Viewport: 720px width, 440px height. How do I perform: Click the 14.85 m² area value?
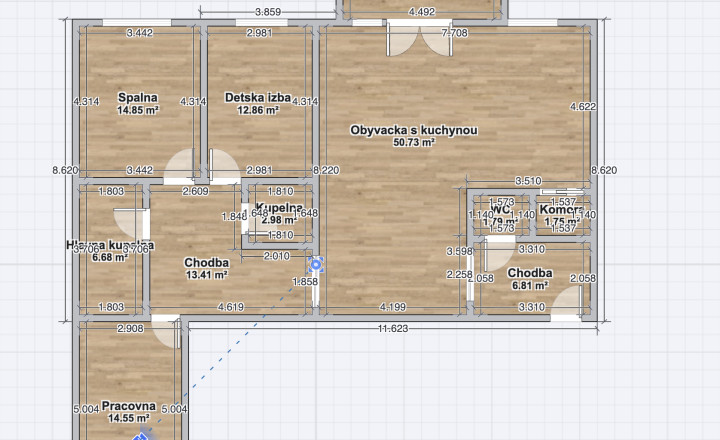click(x=138, y=110)
